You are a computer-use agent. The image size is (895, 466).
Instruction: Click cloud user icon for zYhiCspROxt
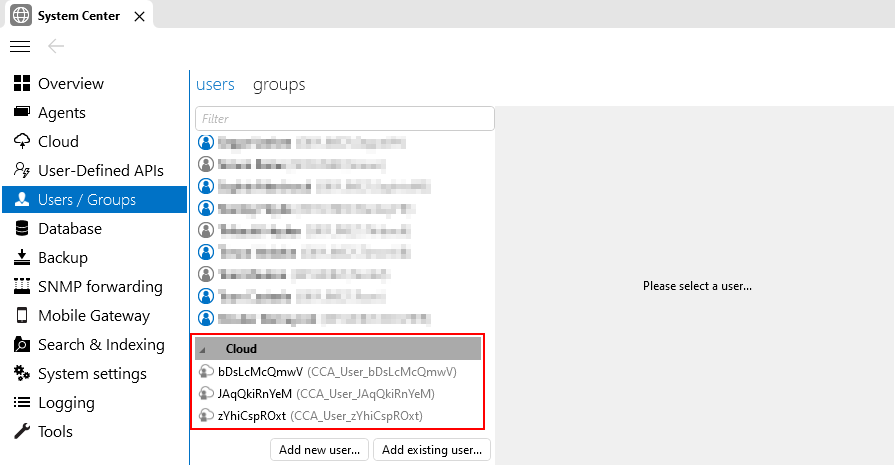[x=205, y=416]
